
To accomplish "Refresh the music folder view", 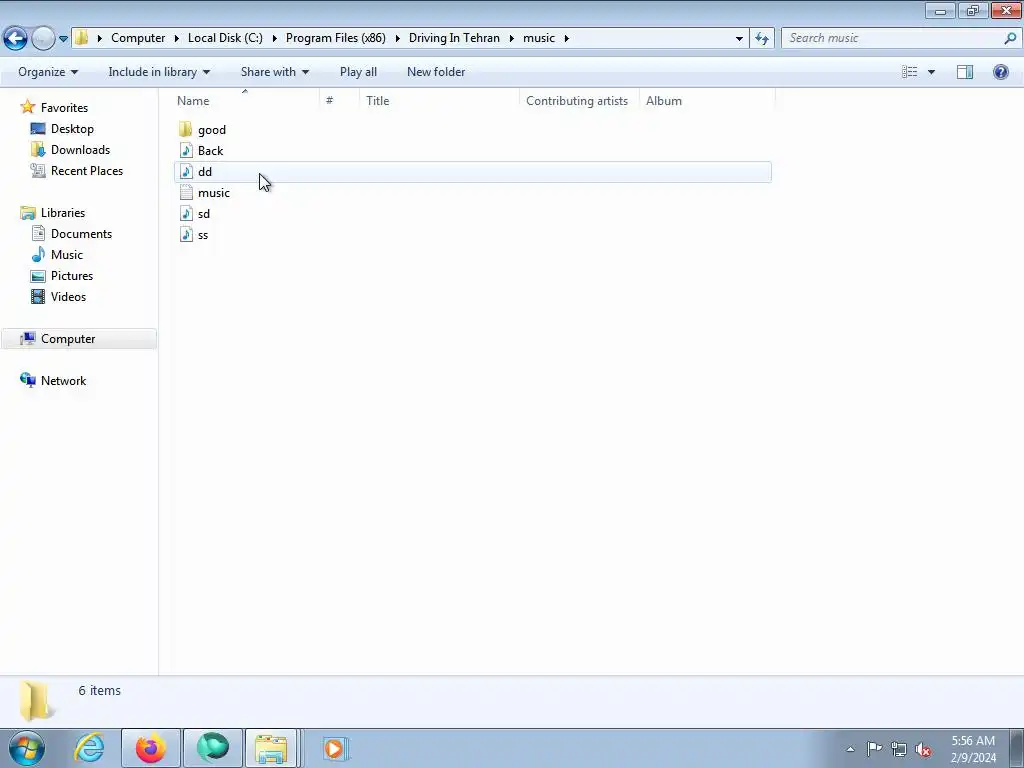I will pos(762,39).
